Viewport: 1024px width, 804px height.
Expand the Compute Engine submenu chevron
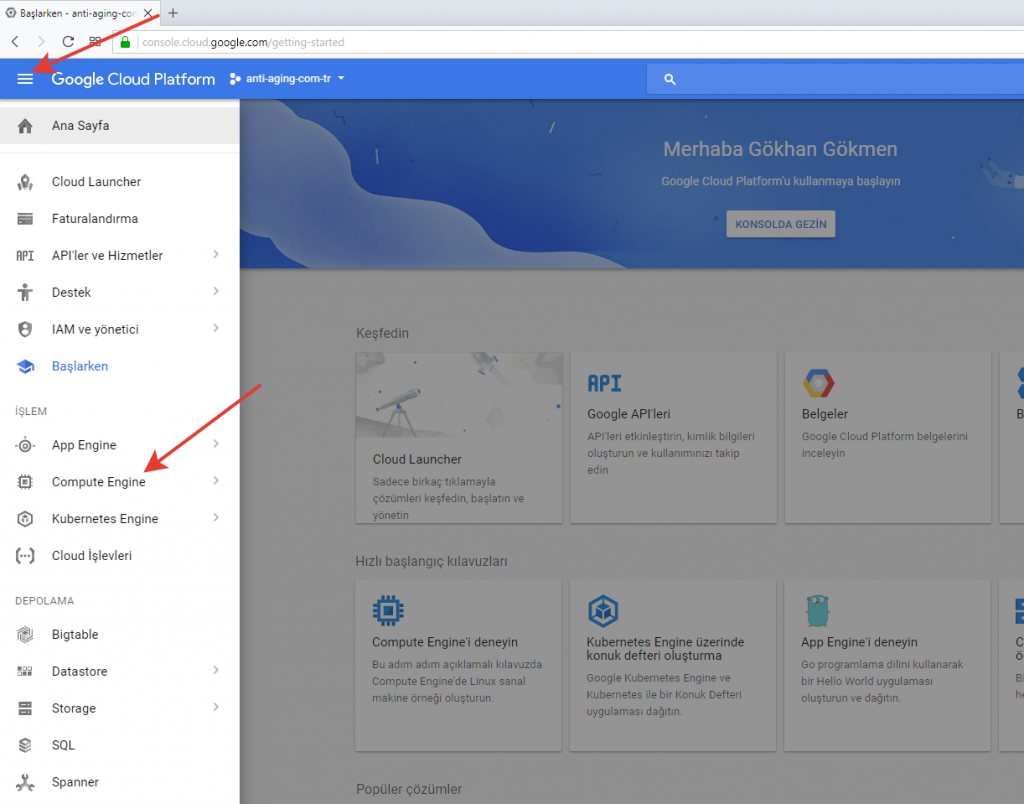(216, 481)
